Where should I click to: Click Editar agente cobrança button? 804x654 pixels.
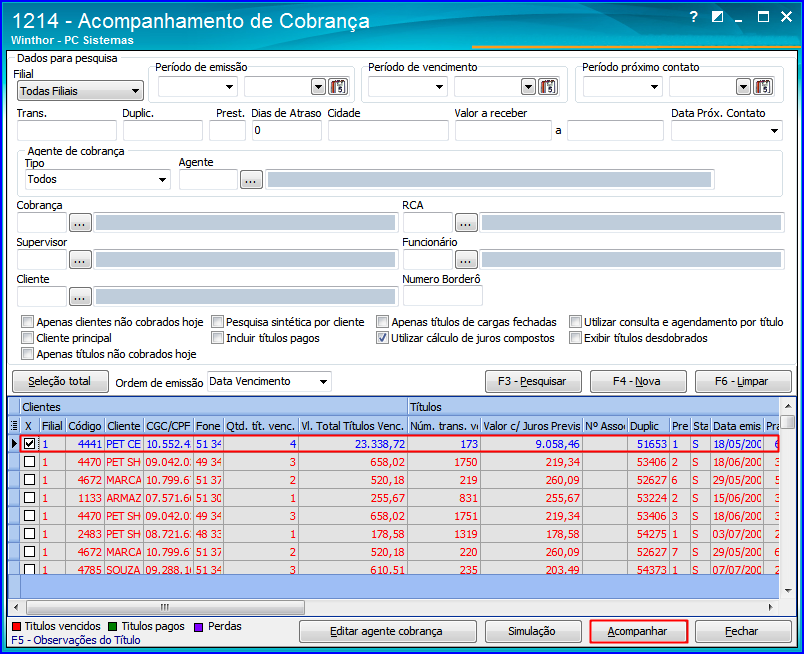[x=387, y=631]
